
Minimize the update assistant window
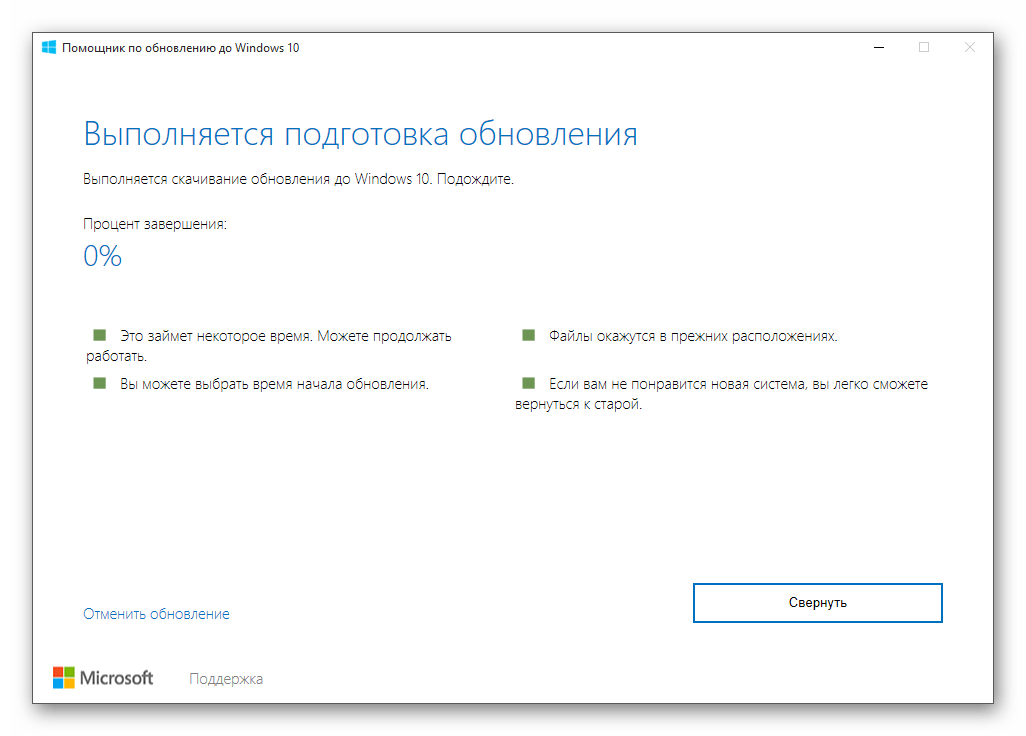[x=879, y=48]
